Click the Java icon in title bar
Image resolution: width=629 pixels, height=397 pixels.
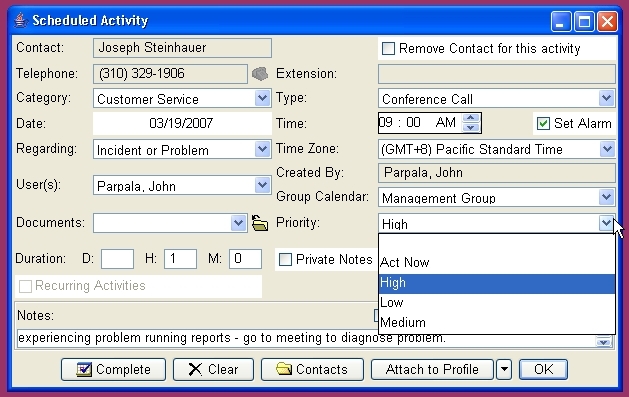click(20, 20)
